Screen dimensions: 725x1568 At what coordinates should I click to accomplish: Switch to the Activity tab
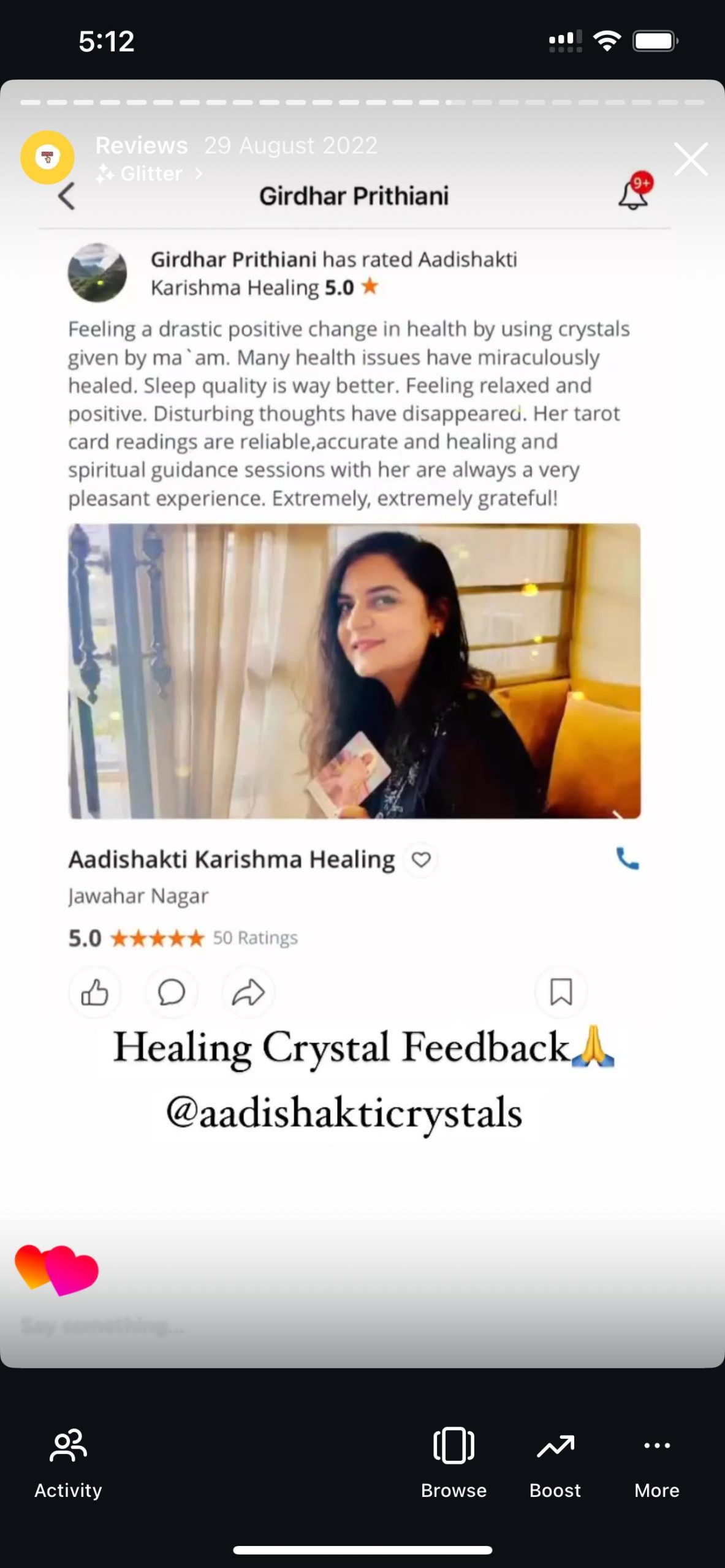click(x=68, y=1463)
